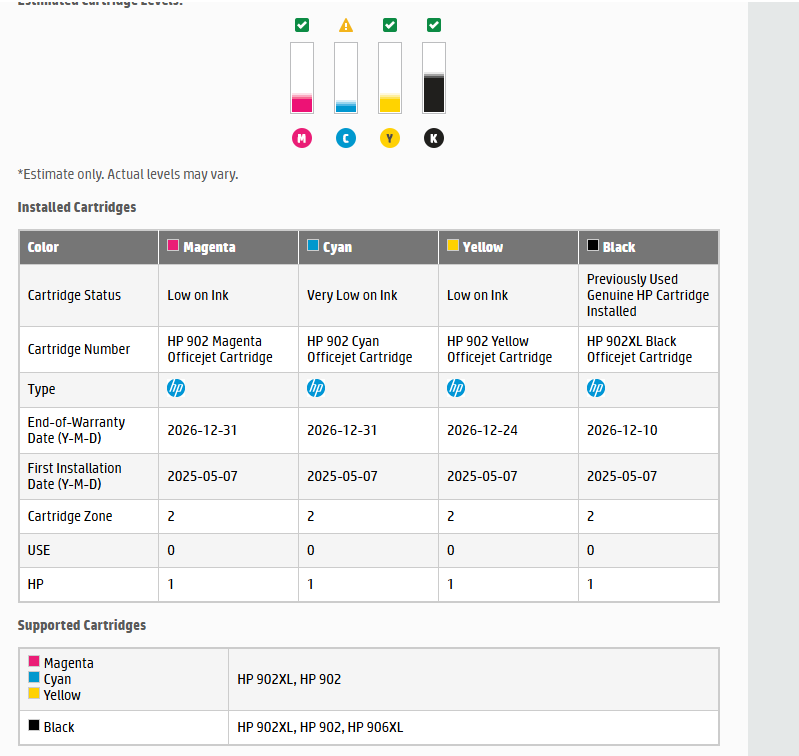
Task: Click the cyan ink level gauge
Action: 346,78
